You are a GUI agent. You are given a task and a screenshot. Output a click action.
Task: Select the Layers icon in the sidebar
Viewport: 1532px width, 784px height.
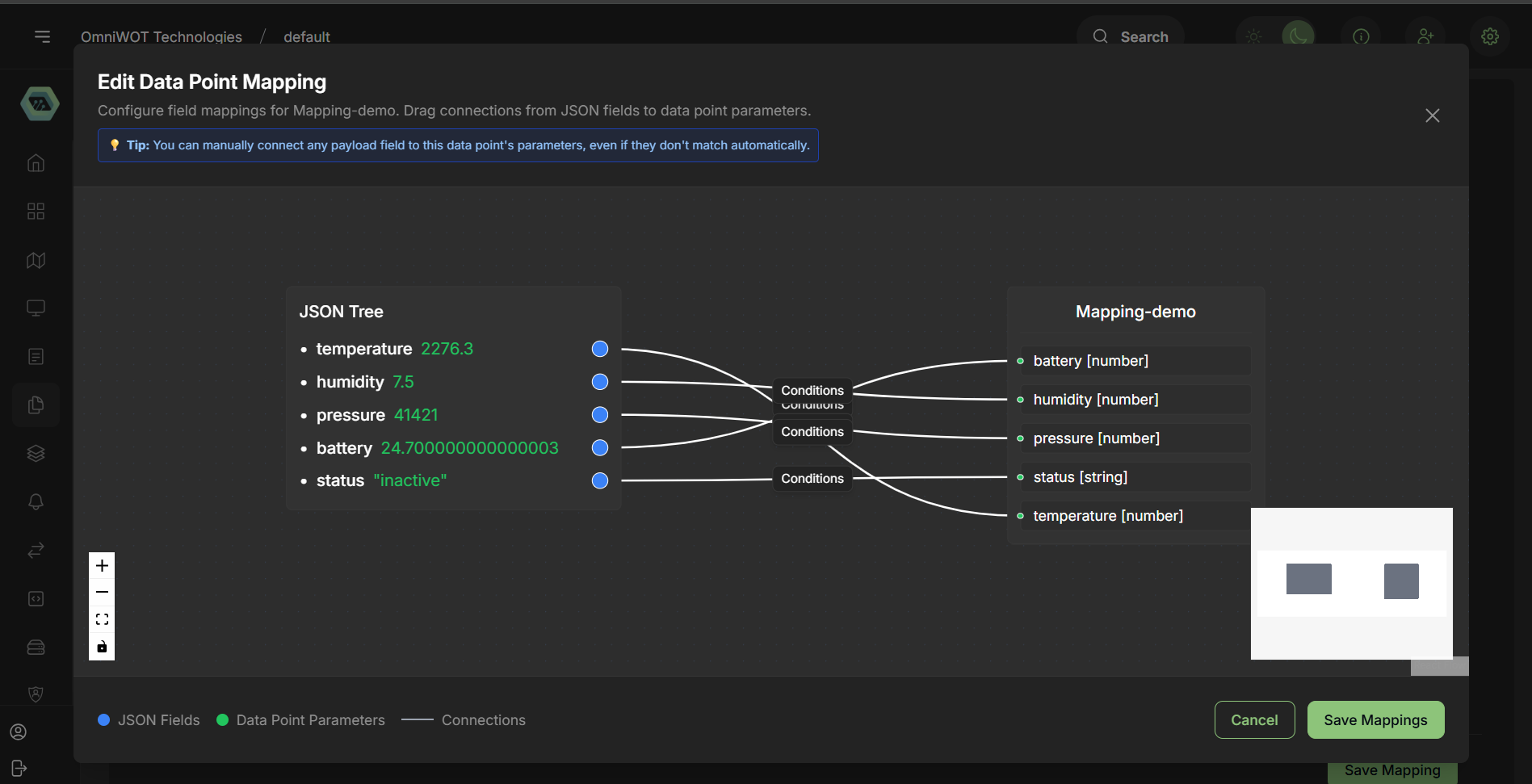click(x=36, y=453)
